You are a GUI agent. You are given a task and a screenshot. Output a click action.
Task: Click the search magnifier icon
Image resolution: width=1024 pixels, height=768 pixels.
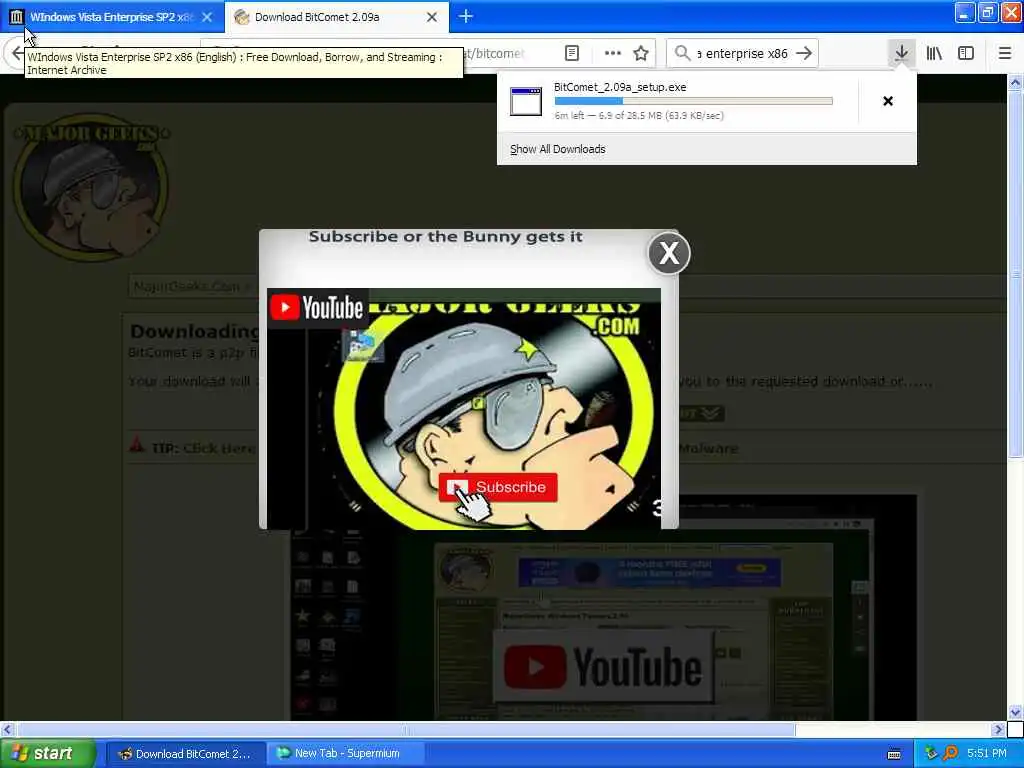click(x=682, y=53)
